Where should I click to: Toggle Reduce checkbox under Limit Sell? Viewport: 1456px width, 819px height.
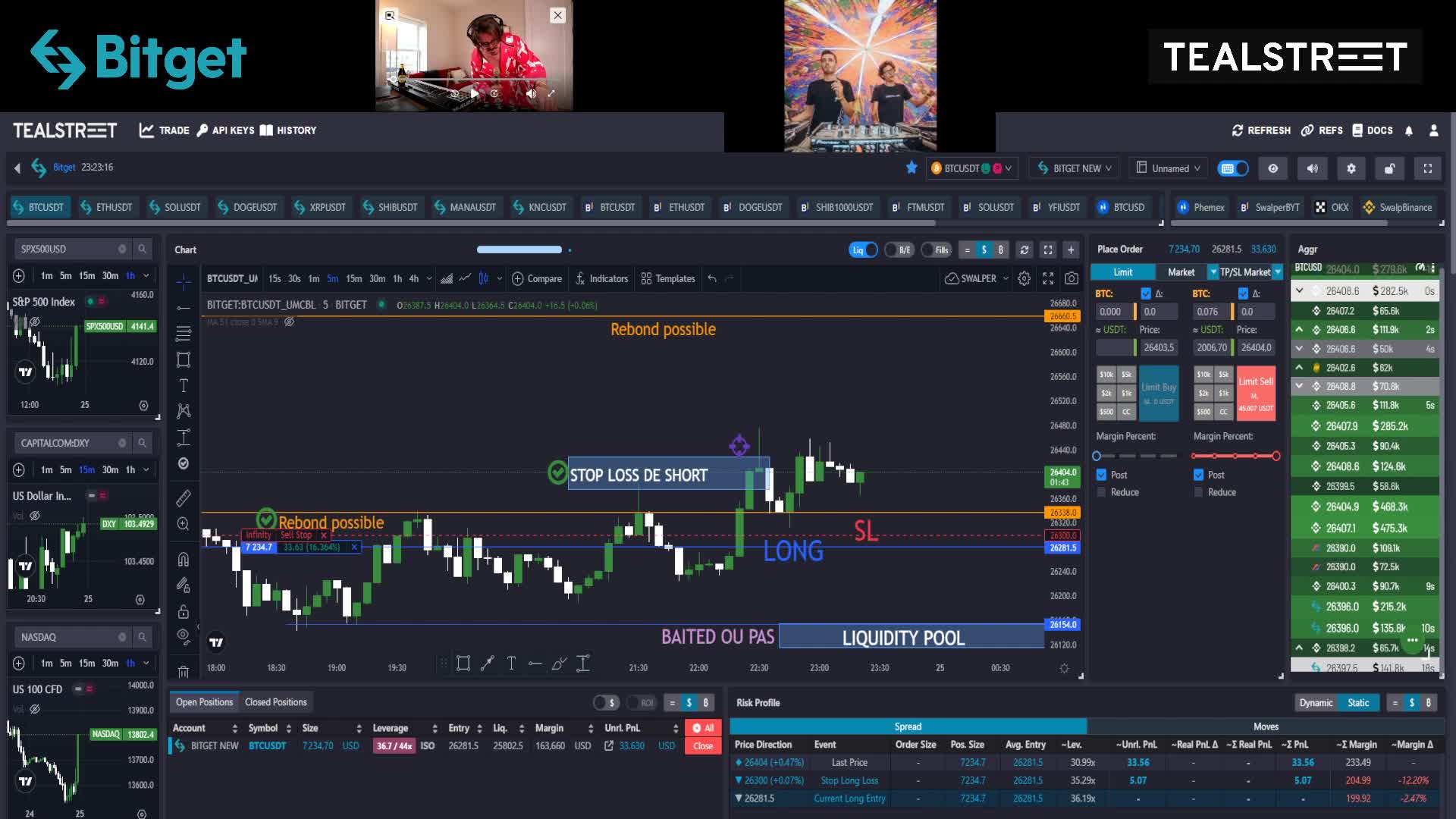[1198, 492]
